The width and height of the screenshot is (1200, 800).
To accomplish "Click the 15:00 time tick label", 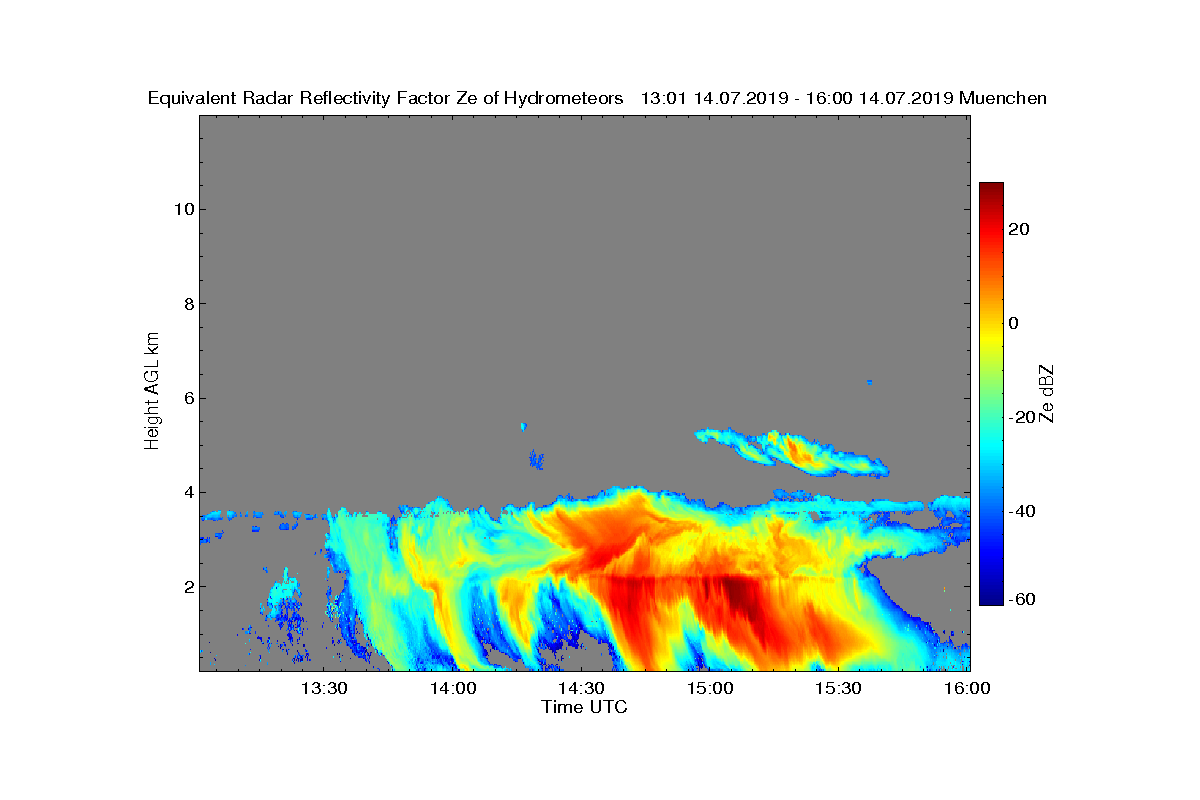I will 710,689.
